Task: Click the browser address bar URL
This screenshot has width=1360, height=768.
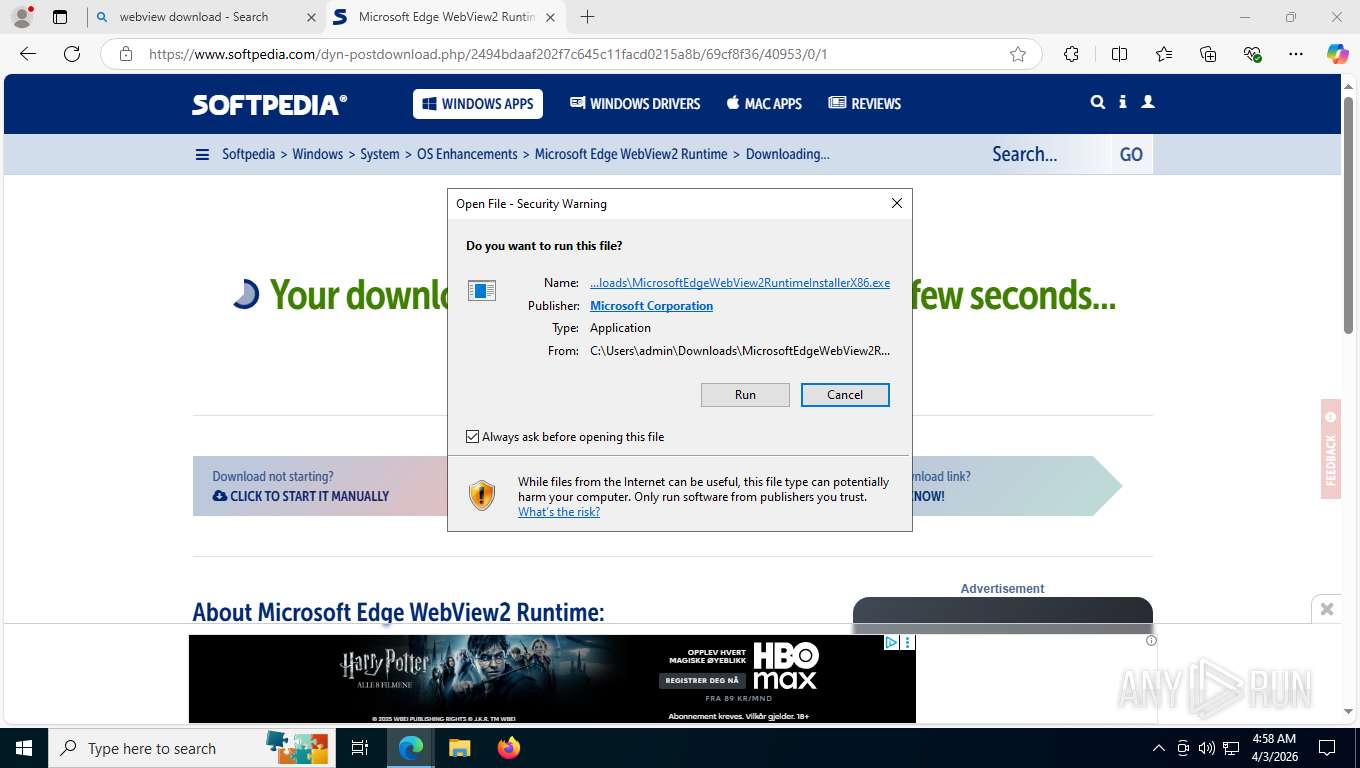Action: click(488, 54)
